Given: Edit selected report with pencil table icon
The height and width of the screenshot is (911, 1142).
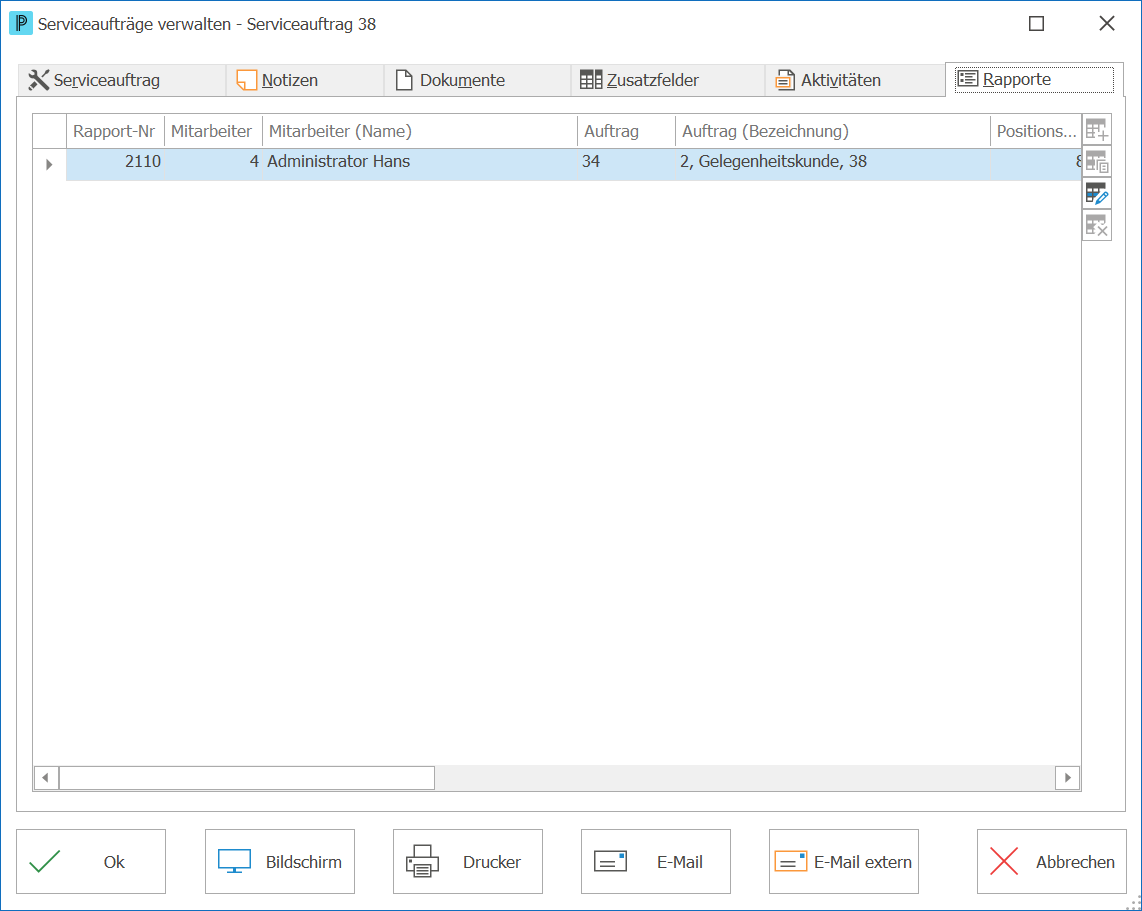Looking at the screenshot, I should click(x=1097, y=194).
